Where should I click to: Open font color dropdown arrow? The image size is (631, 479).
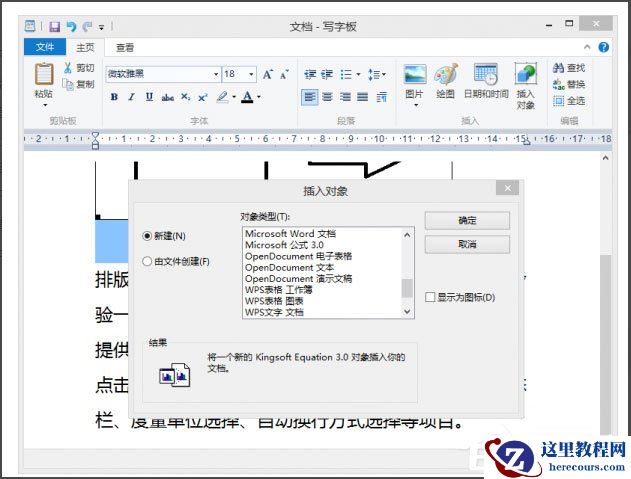[x=259, y=97]
